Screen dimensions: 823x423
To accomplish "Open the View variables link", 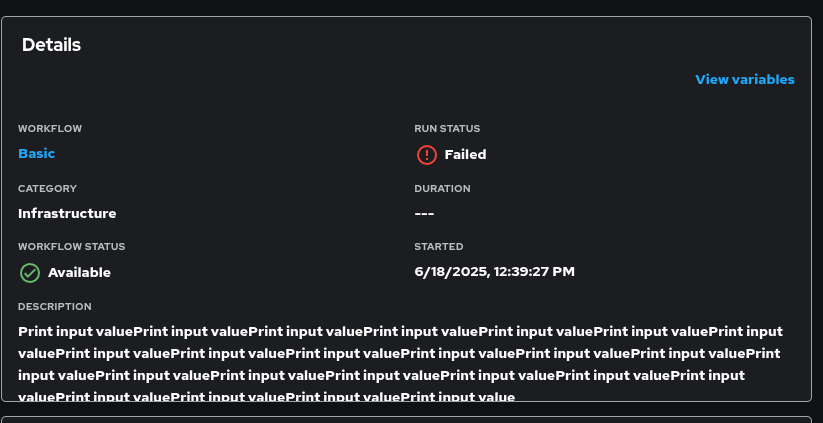I will (x=745, y=79).
